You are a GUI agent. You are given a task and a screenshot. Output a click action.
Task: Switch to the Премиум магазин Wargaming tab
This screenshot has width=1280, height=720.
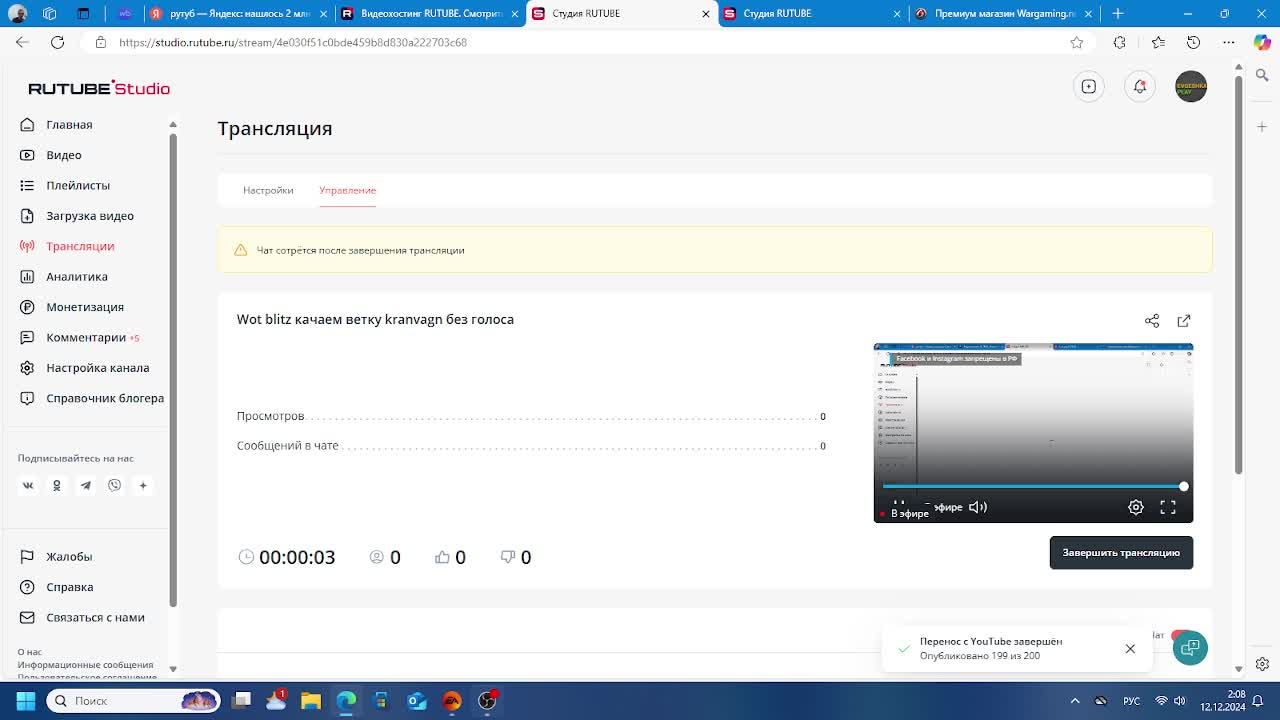coord(1003,14)
